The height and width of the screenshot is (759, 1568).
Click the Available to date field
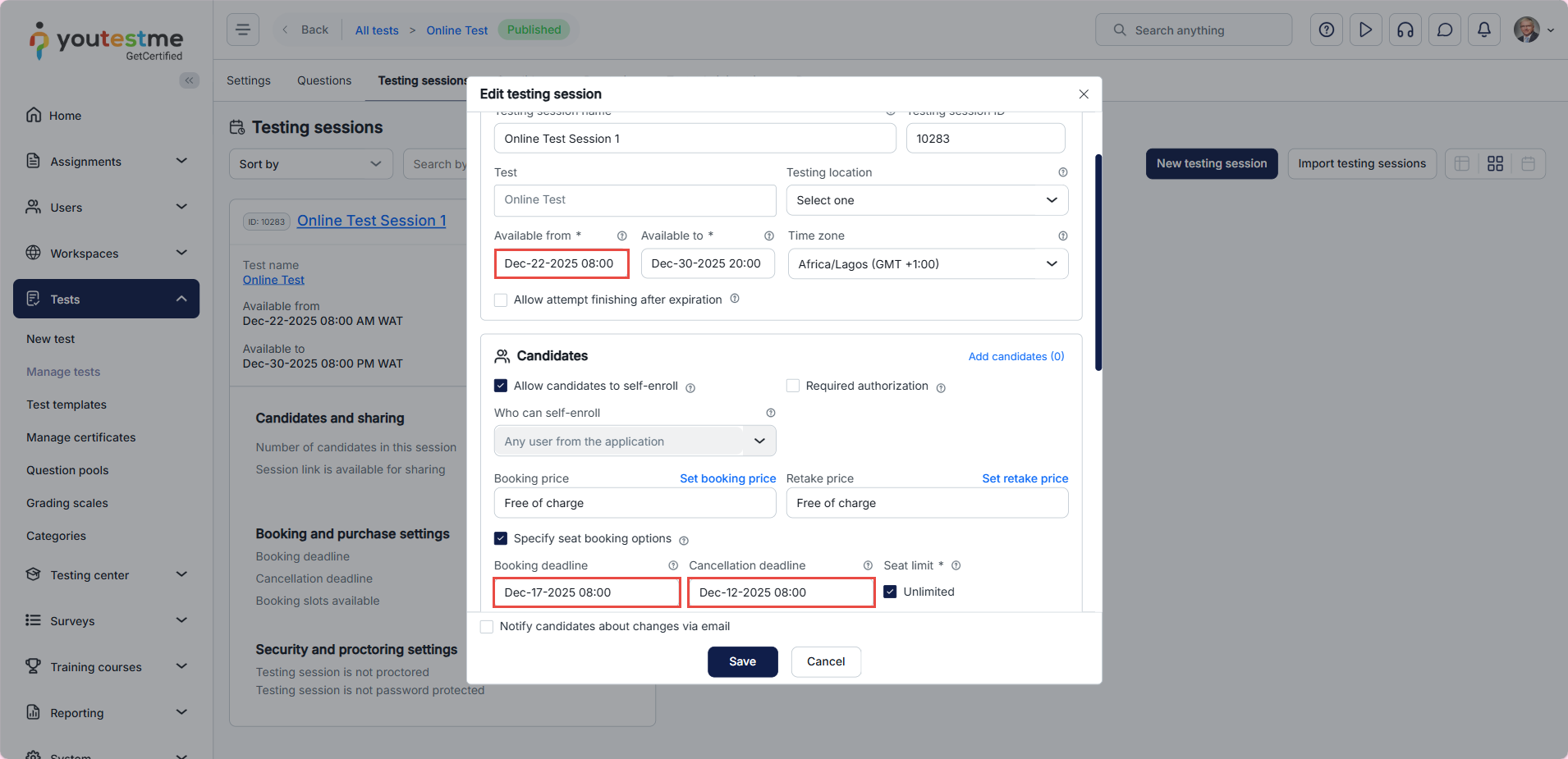707,264
